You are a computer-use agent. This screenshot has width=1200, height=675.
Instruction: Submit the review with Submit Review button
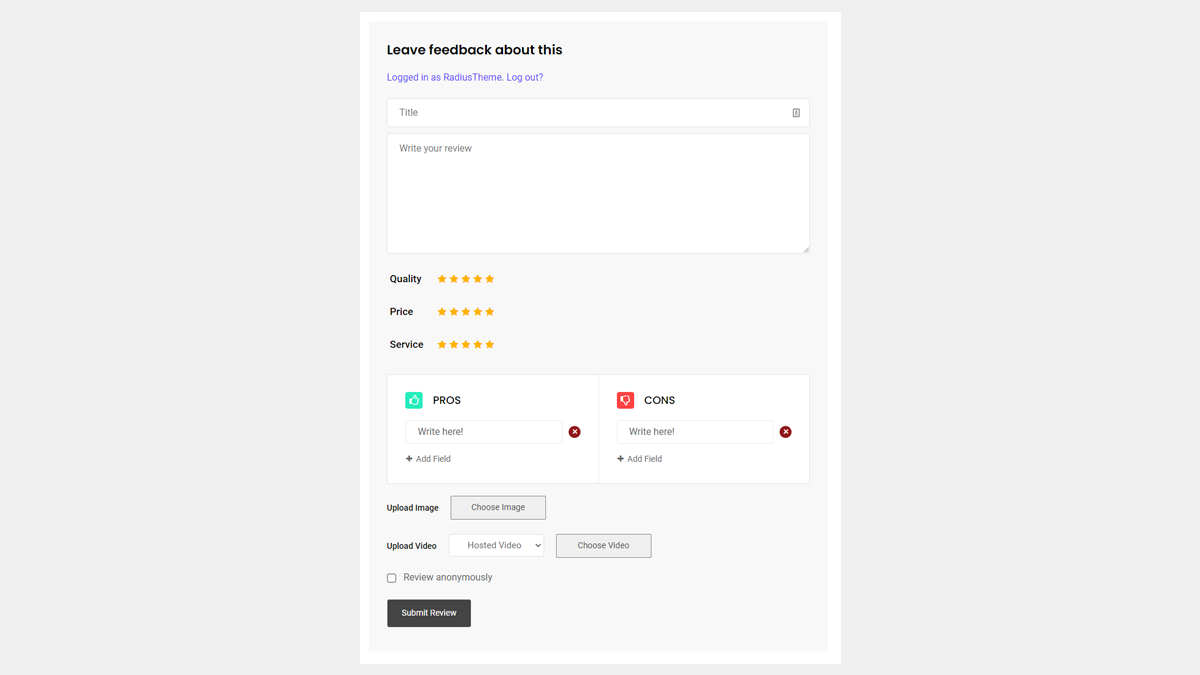click(429, 613)
